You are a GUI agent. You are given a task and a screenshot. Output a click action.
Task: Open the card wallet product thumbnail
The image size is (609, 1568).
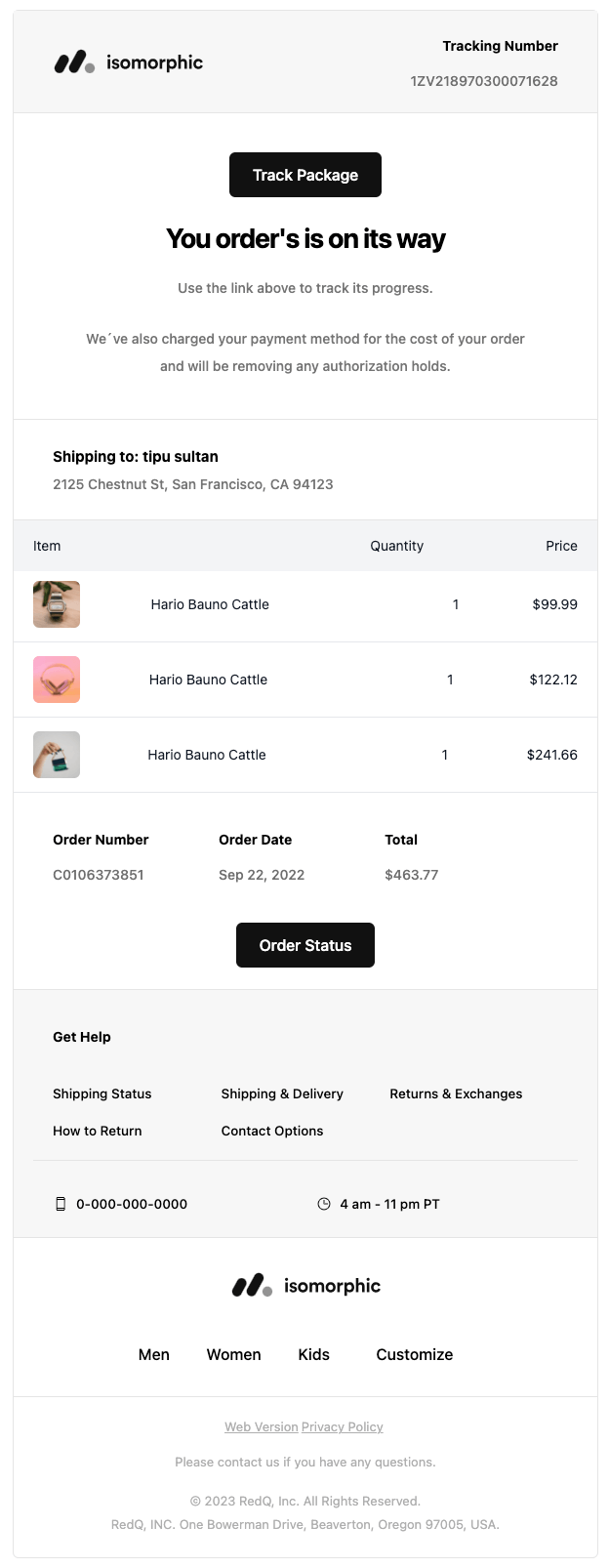point(57,754)
